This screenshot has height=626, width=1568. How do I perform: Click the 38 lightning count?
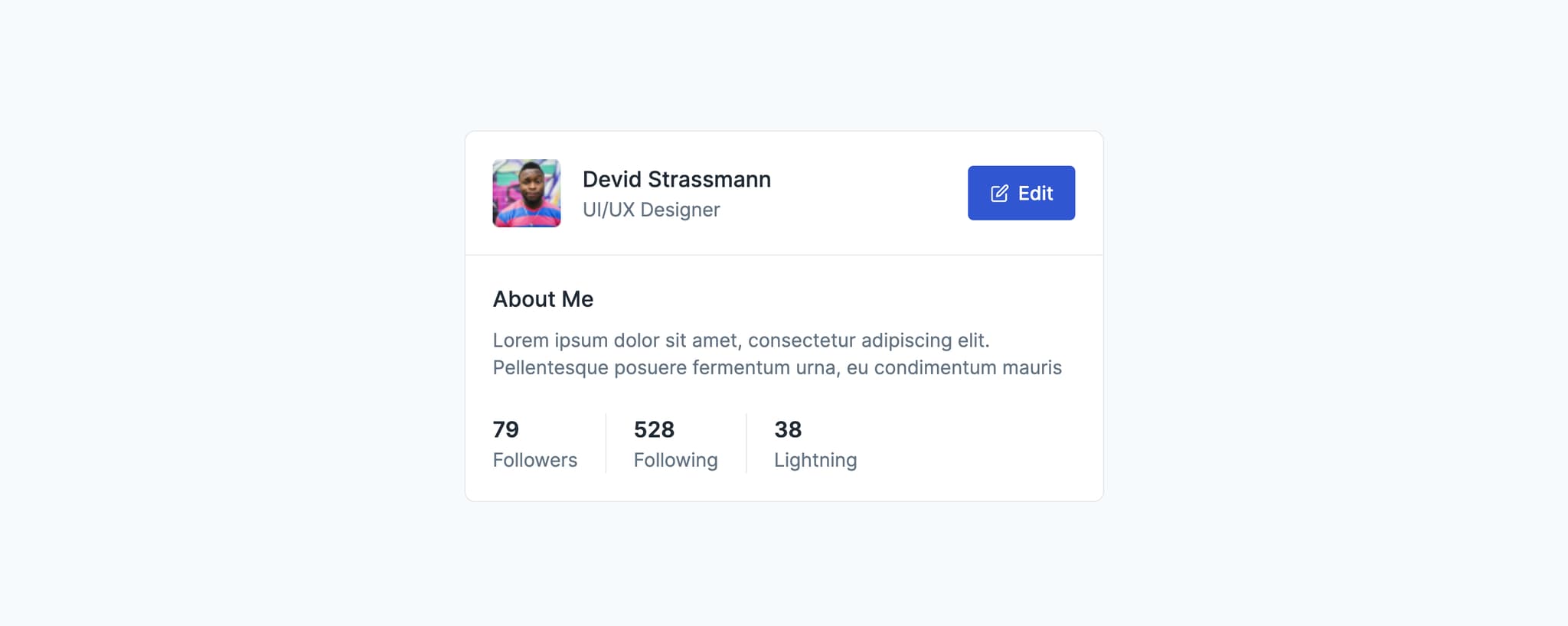788,429
